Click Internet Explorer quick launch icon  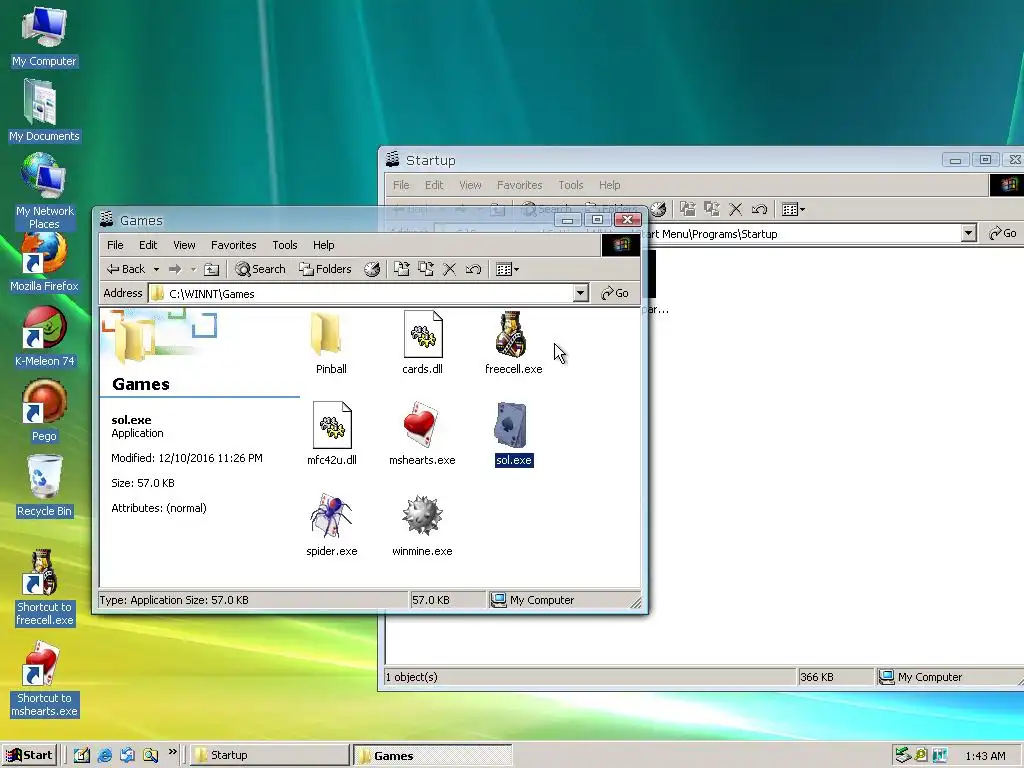coord(104,755)
